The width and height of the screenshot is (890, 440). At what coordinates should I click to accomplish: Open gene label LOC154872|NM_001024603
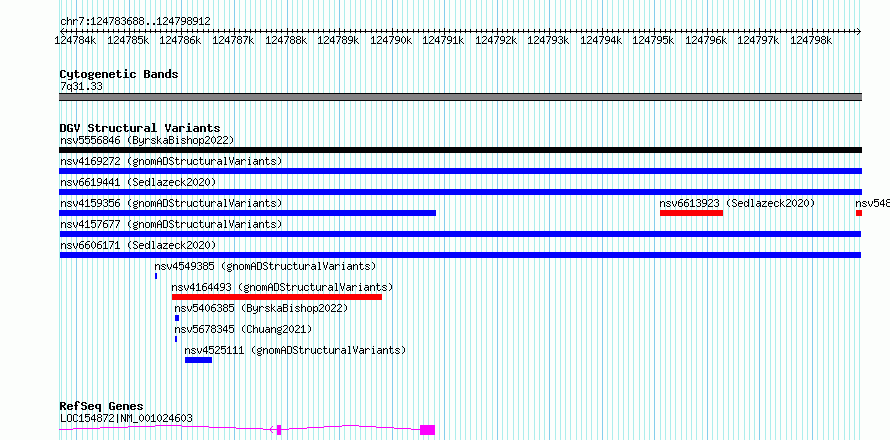coord(126,418)
